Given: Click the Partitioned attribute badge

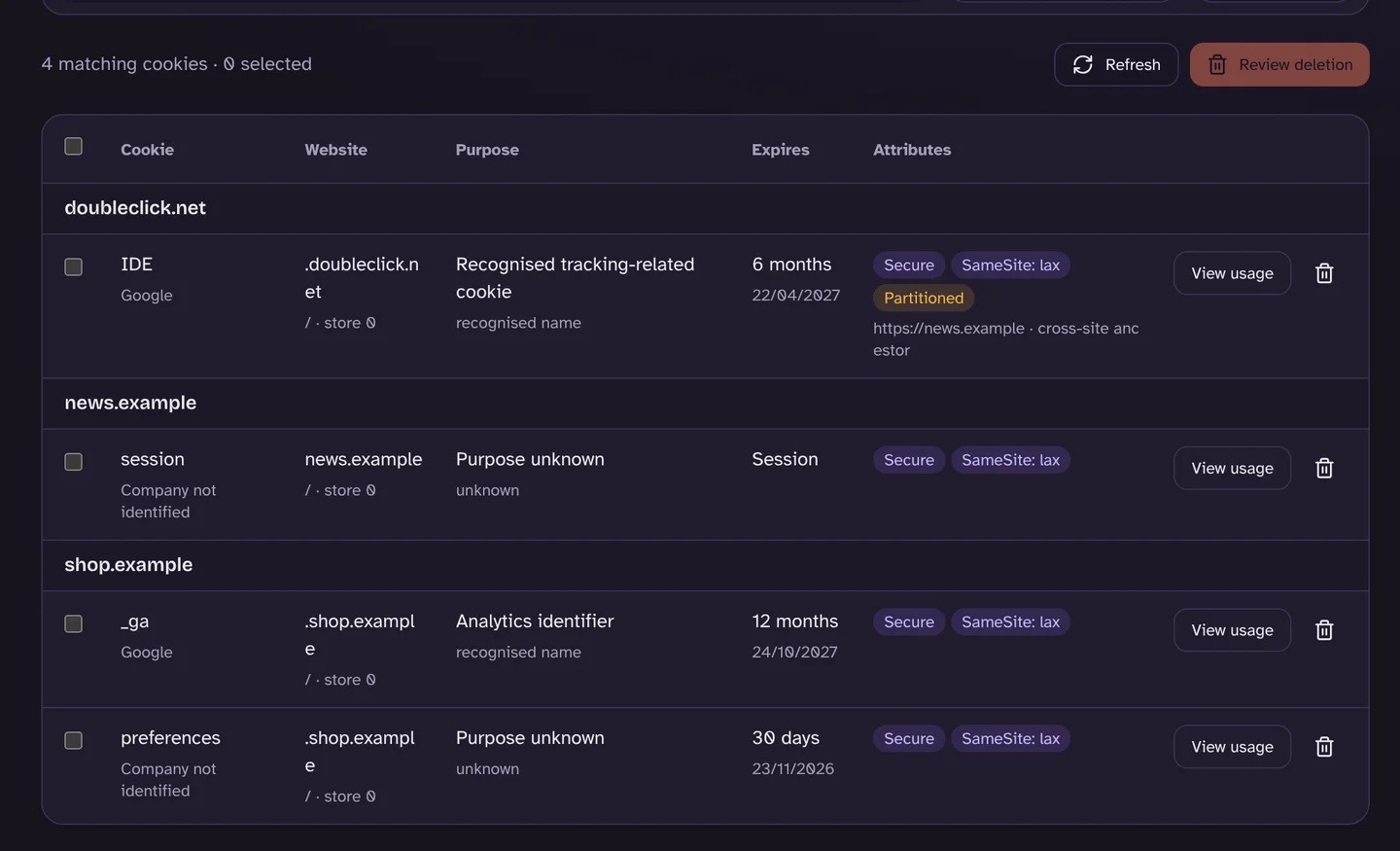Looking at the screenshot, I should point(924,298).
